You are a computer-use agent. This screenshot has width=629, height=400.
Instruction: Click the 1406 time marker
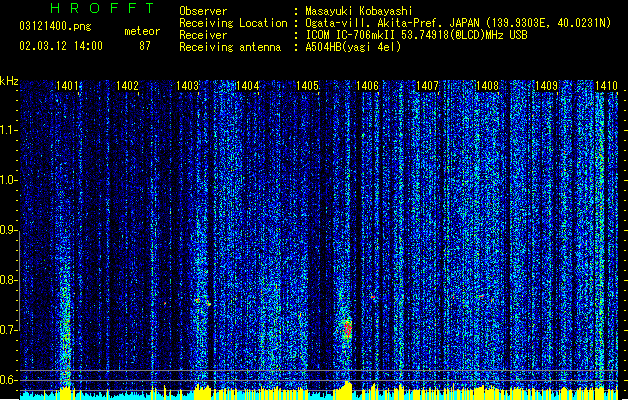click(x=367, y=85)
